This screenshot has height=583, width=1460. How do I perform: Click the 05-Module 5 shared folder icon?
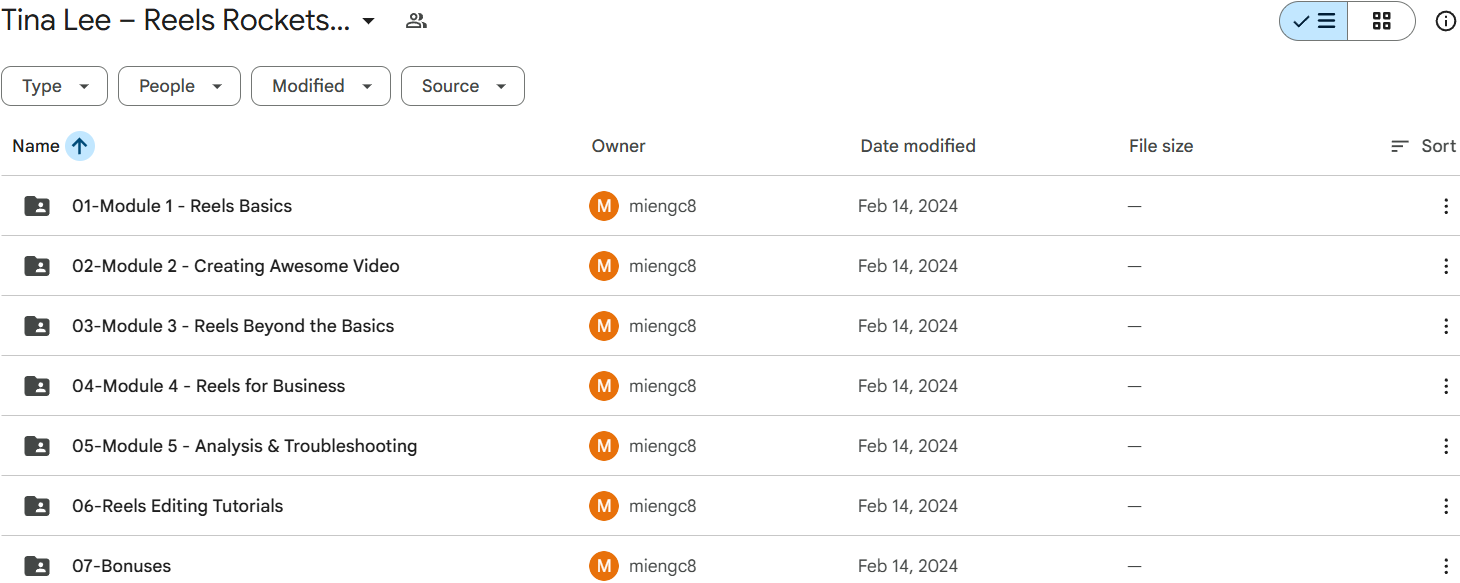[x=37, y=446]
